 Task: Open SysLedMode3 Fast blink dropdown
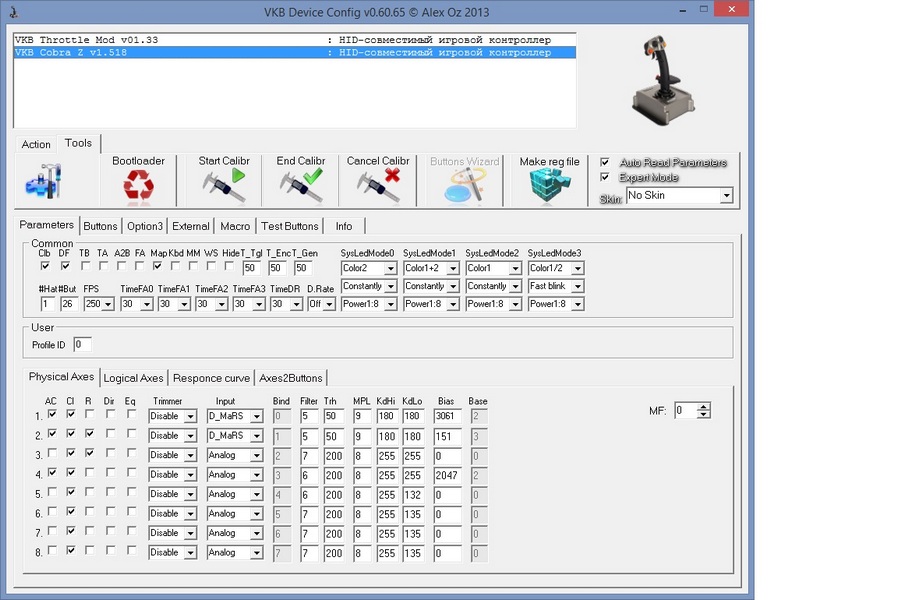556,286
